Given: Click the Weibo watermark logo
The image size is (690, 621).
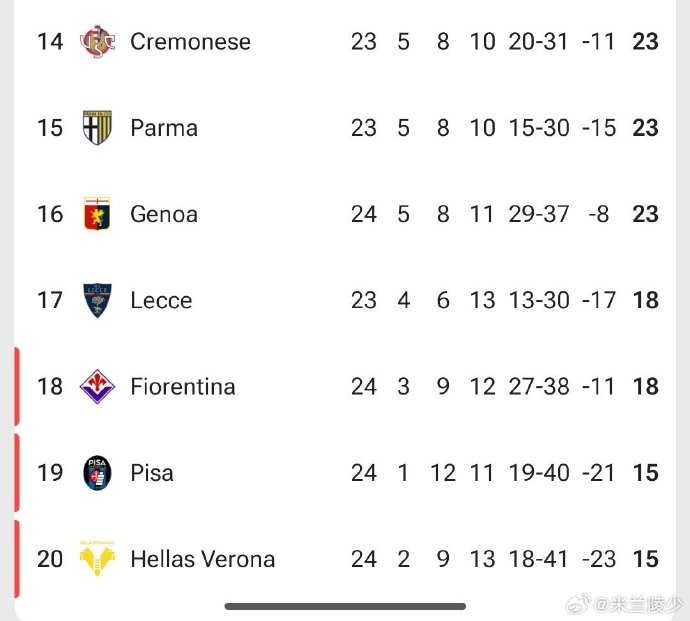Looking at the screenshot, I should pos(578,605).
